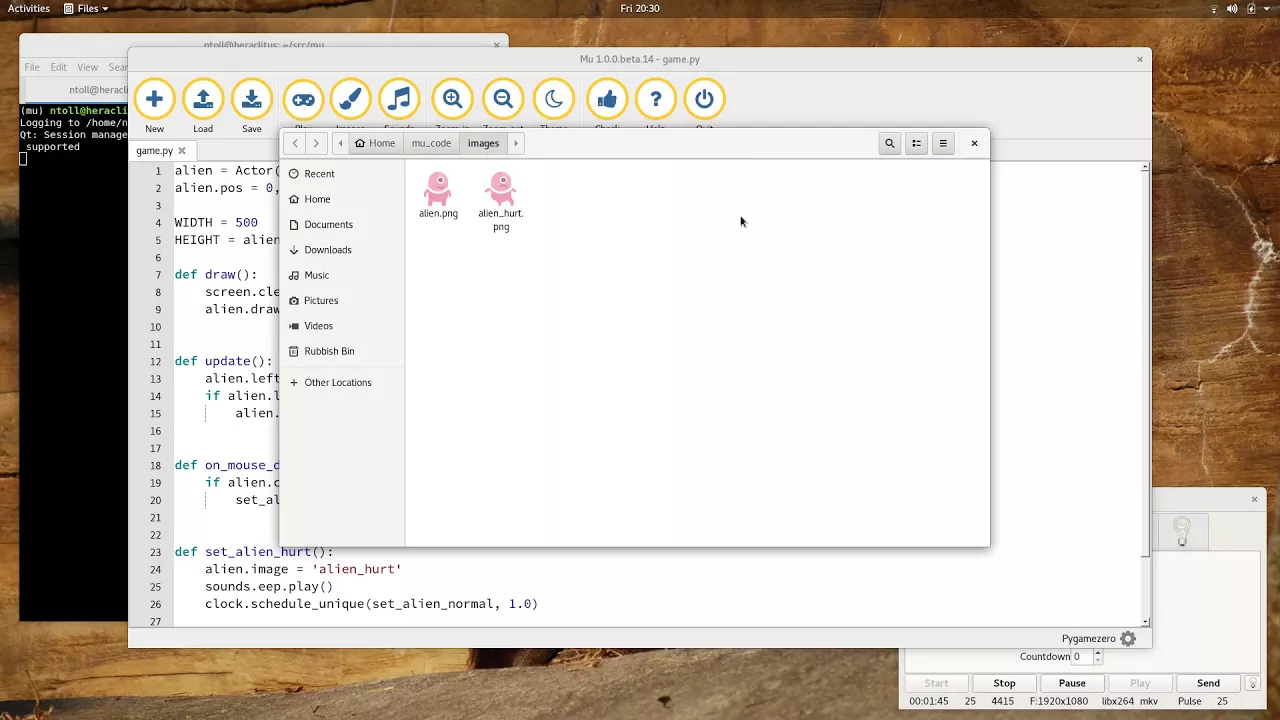1280x720 pixels.
Task: Click the sounds.eep.play() code line
Action: click(x=269, y=586)
